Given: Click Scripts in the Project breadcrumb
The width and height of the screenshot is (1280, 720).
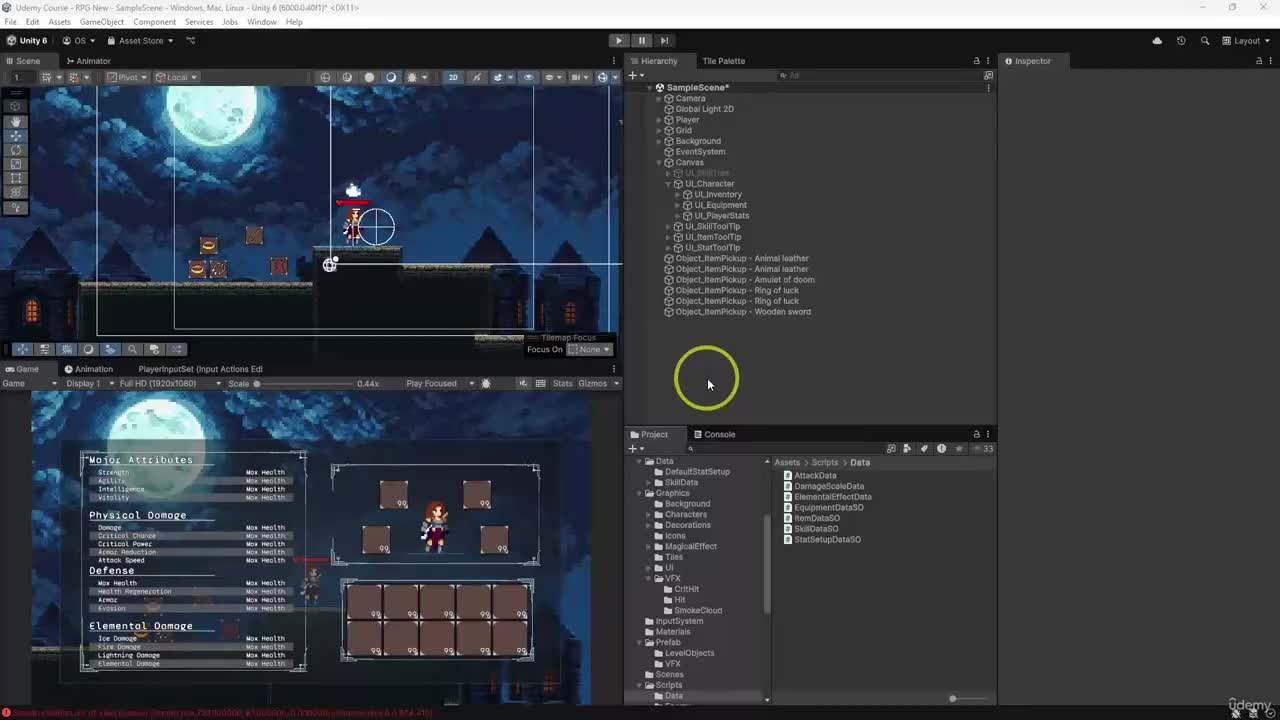Looking at the screenshot, I should point(825,463).
